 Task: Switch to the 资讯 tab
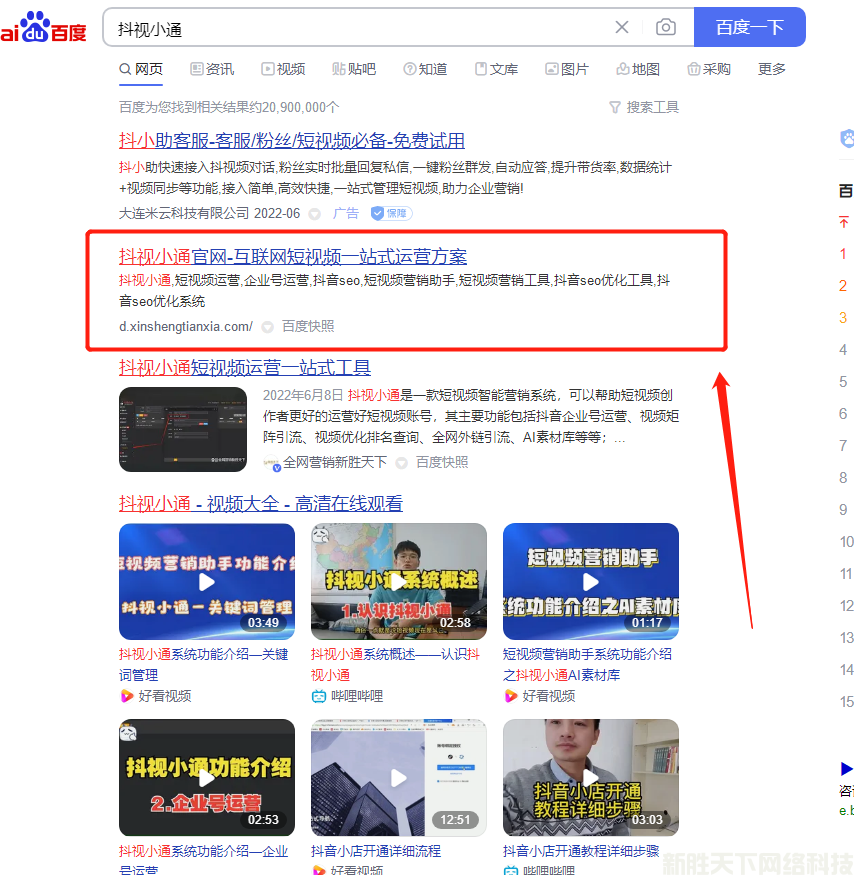tap(212, 69)
